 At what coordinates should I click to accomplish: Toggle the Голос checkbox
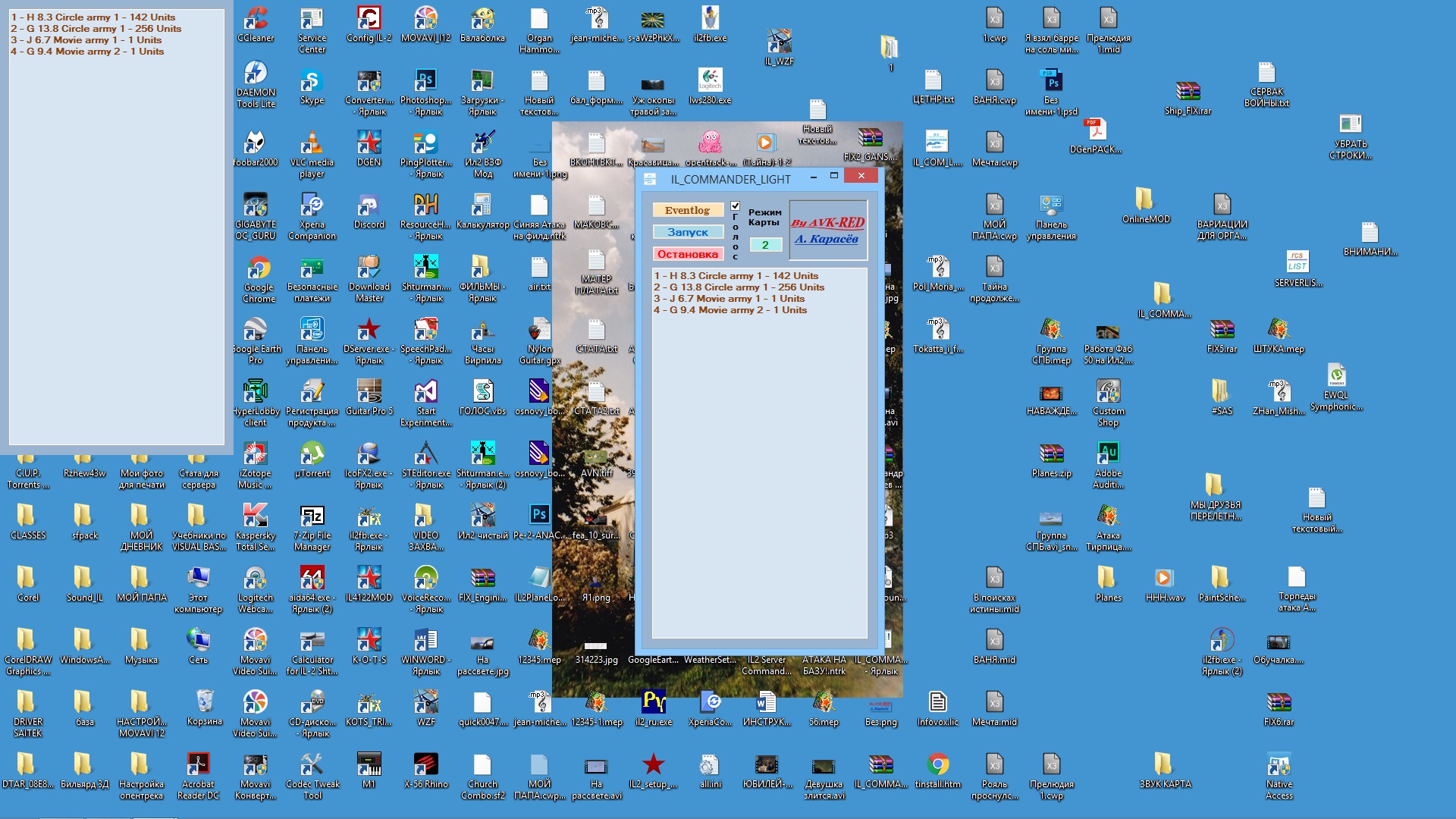point(735,206)
